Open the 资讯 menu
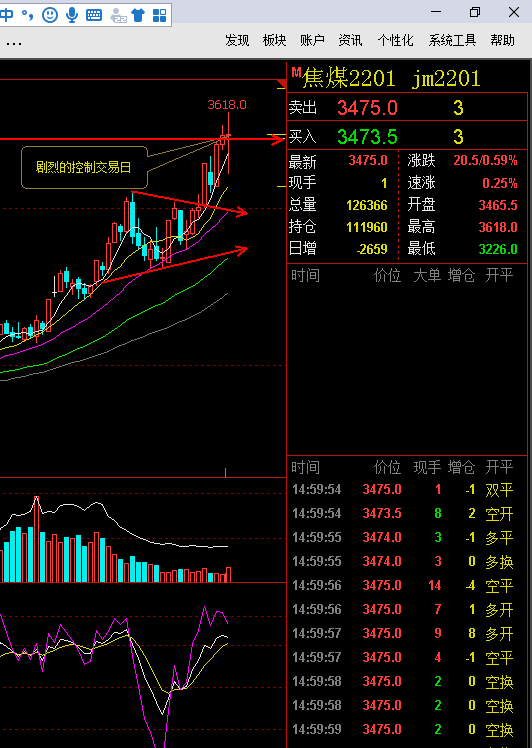 350,41
